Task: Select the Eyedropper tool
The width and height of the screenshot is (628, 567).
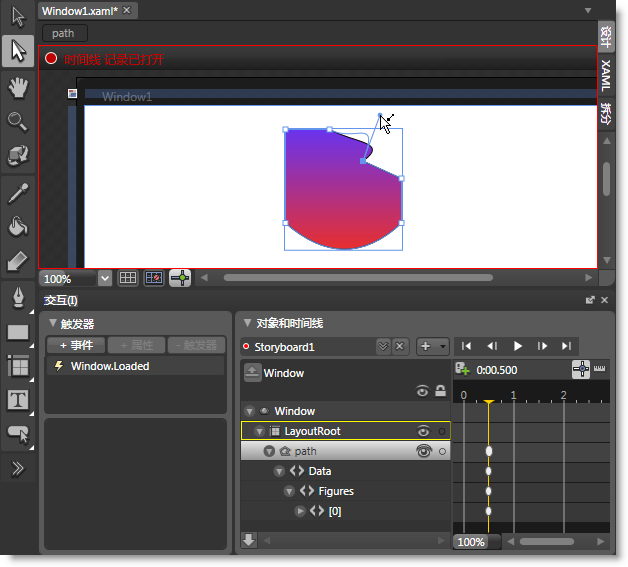Action: click(x=17, y=192)
